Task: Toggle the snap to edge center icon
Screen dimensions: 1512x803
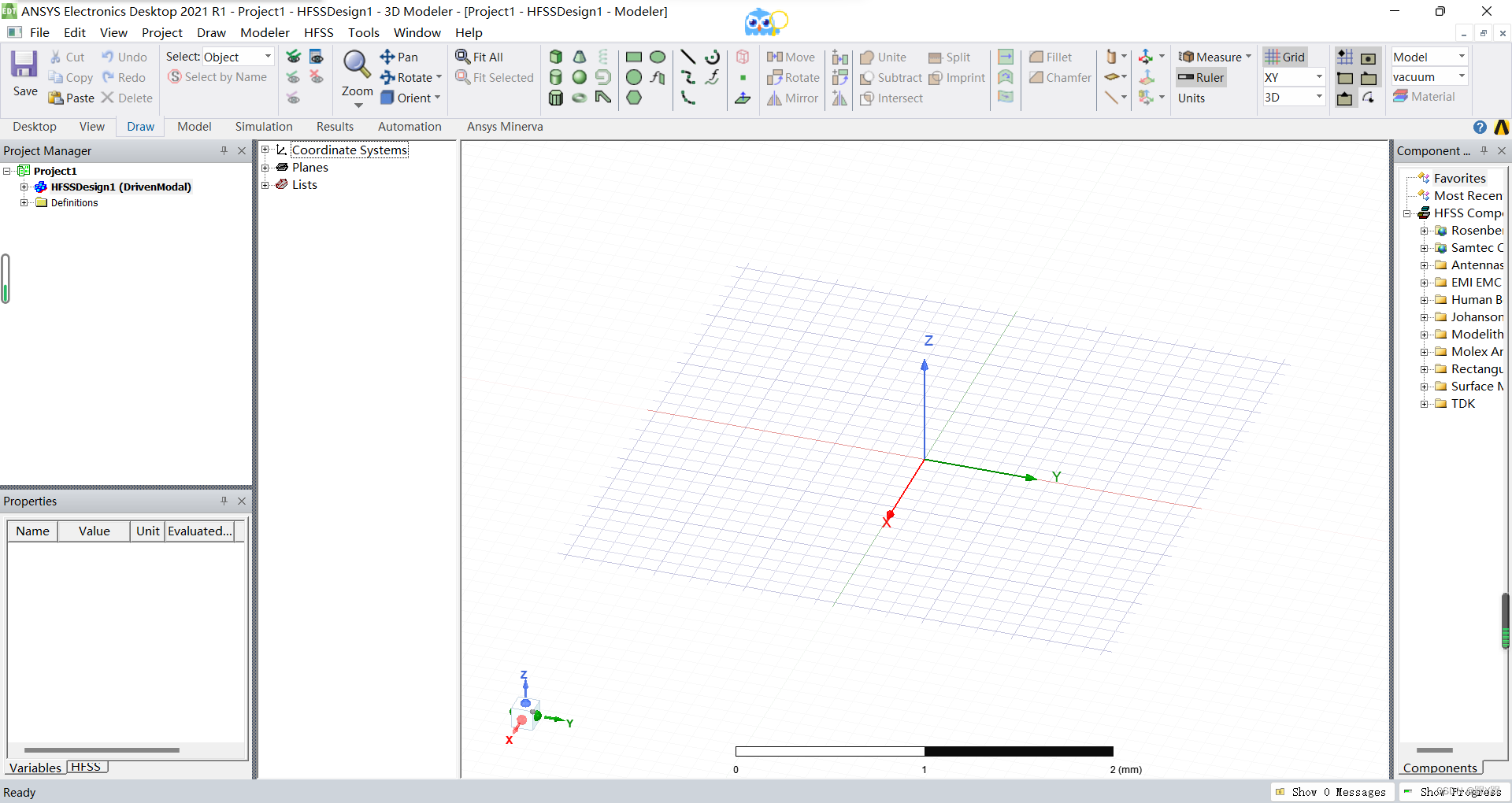Action: 1369,78
